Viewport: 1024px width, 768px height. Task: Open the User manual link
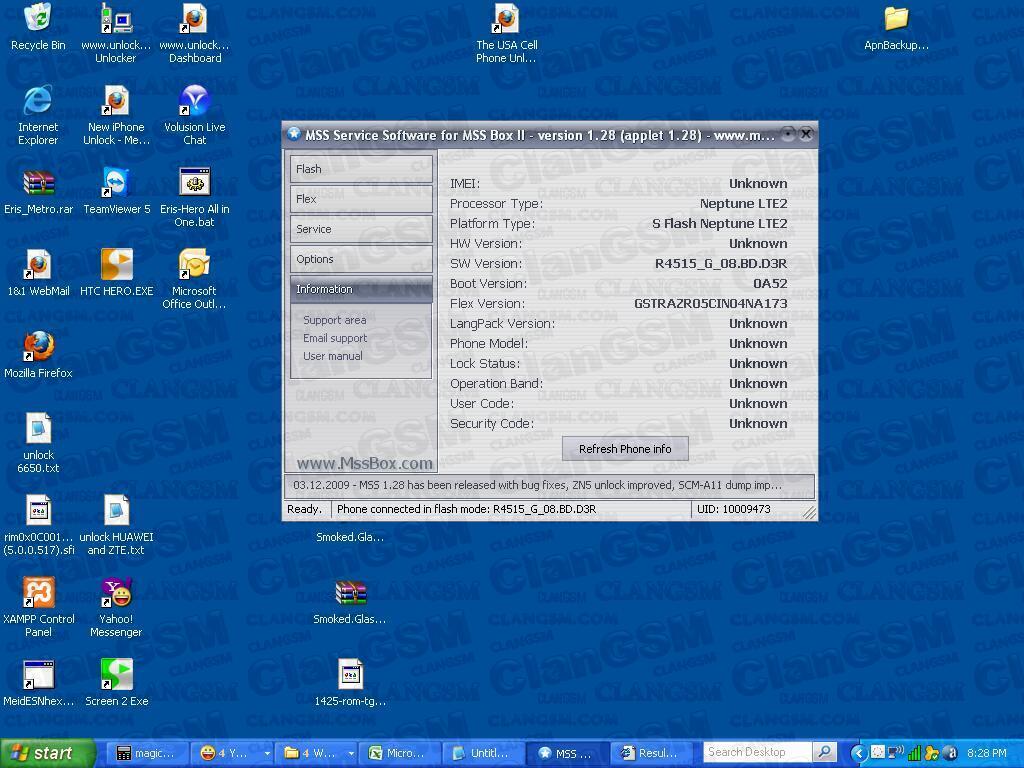click(x=332, y=356)
